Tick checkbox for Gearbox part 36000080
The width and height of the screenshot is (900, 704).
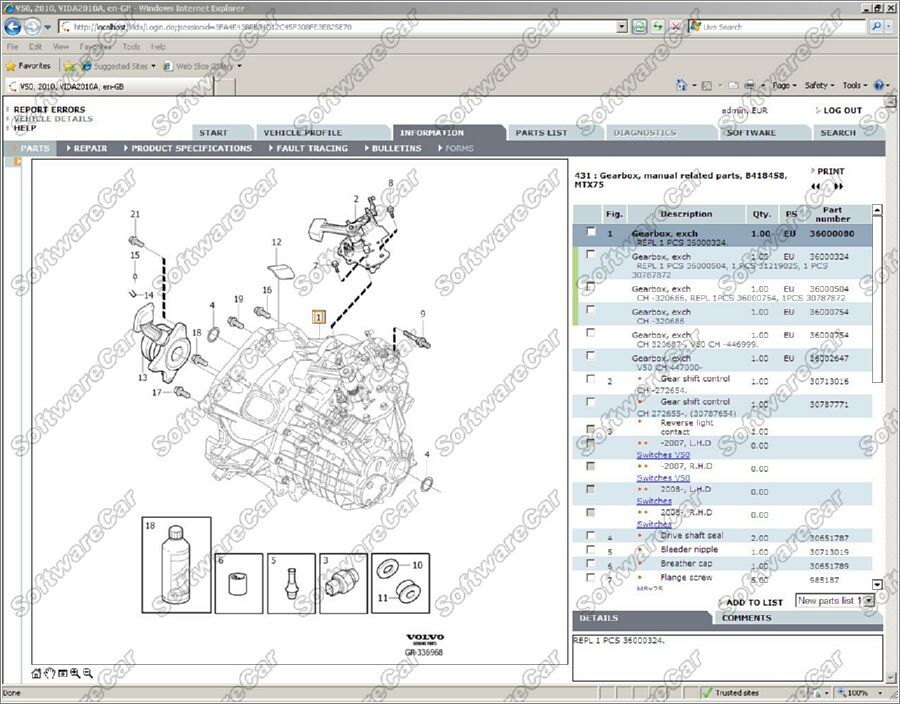point(590,232)
